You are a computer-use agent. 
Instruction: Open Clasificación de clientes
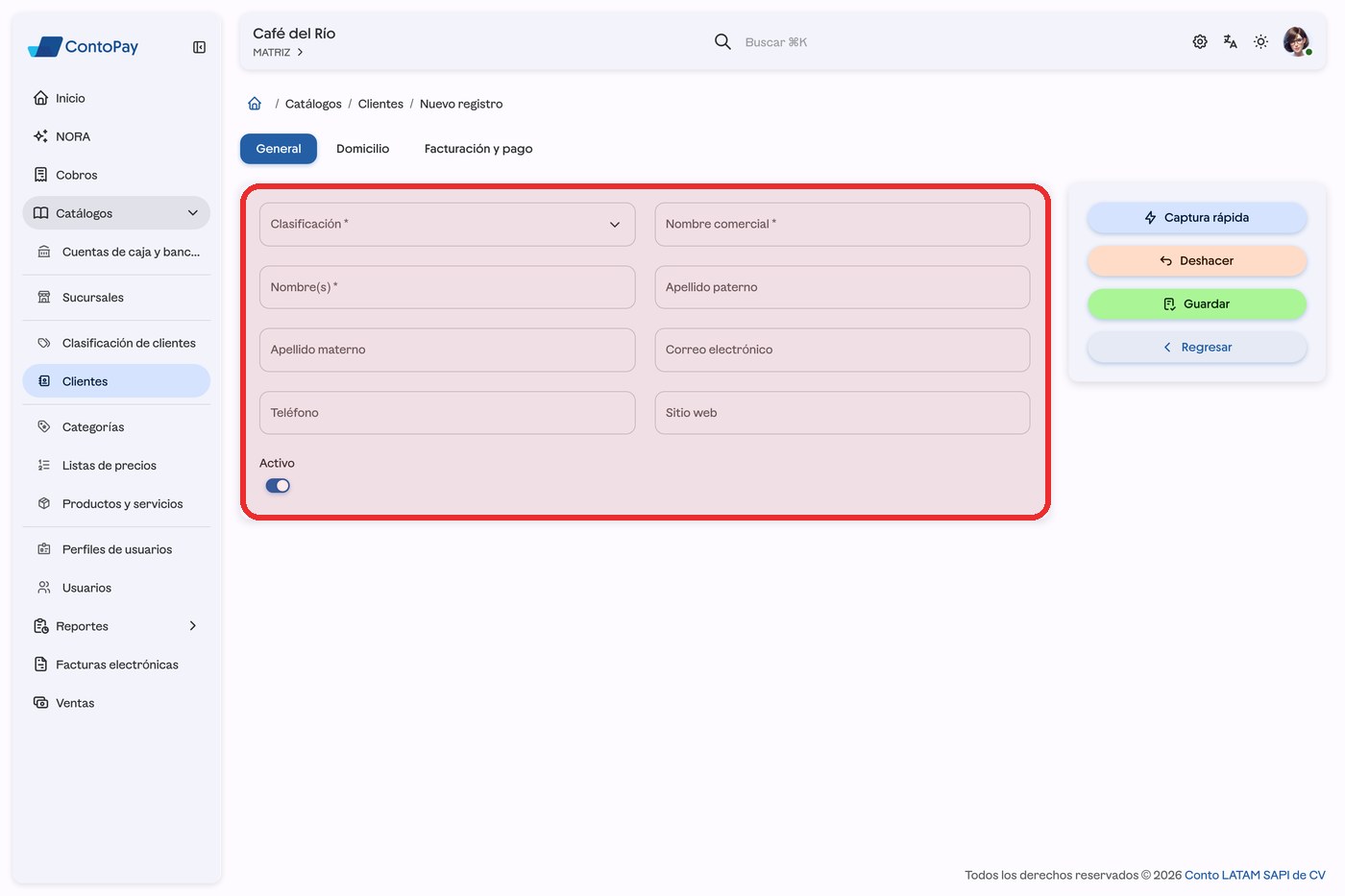click(x=116, y=343)
